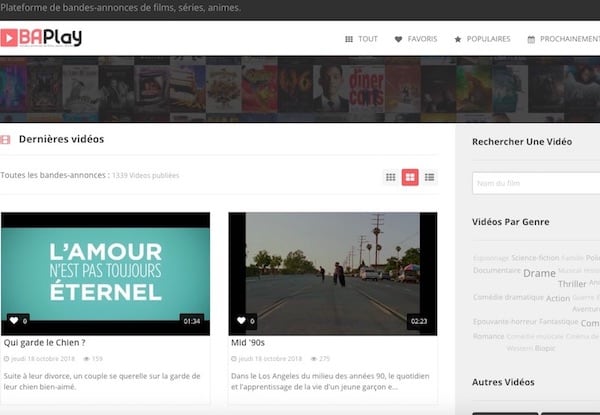The width and height of the screenshot is (600, 415).
Task: Click the Rechercher Une Vidéo heading
Action: coord(522,142)
